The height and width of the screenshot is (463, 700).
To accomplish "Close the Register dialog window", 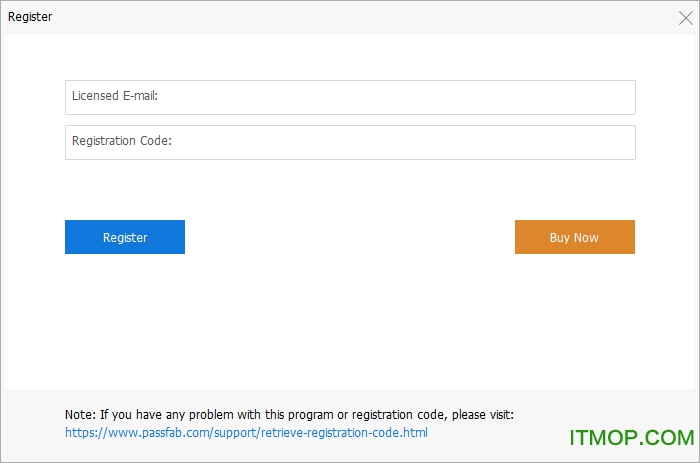I will (685, 17).
